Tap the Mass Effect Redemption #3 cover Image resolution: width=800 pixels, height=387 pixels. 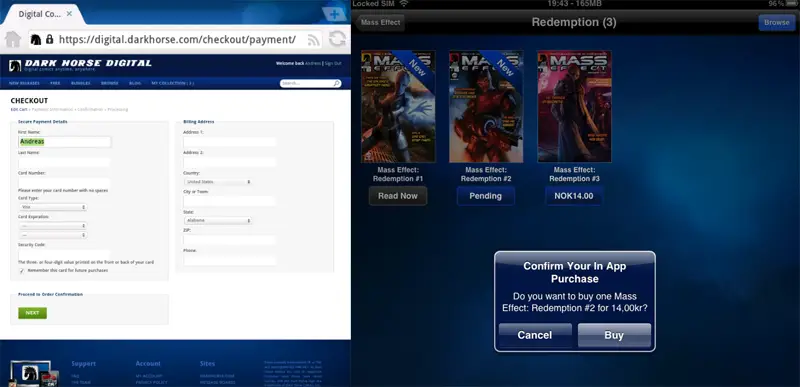point(574,106)
